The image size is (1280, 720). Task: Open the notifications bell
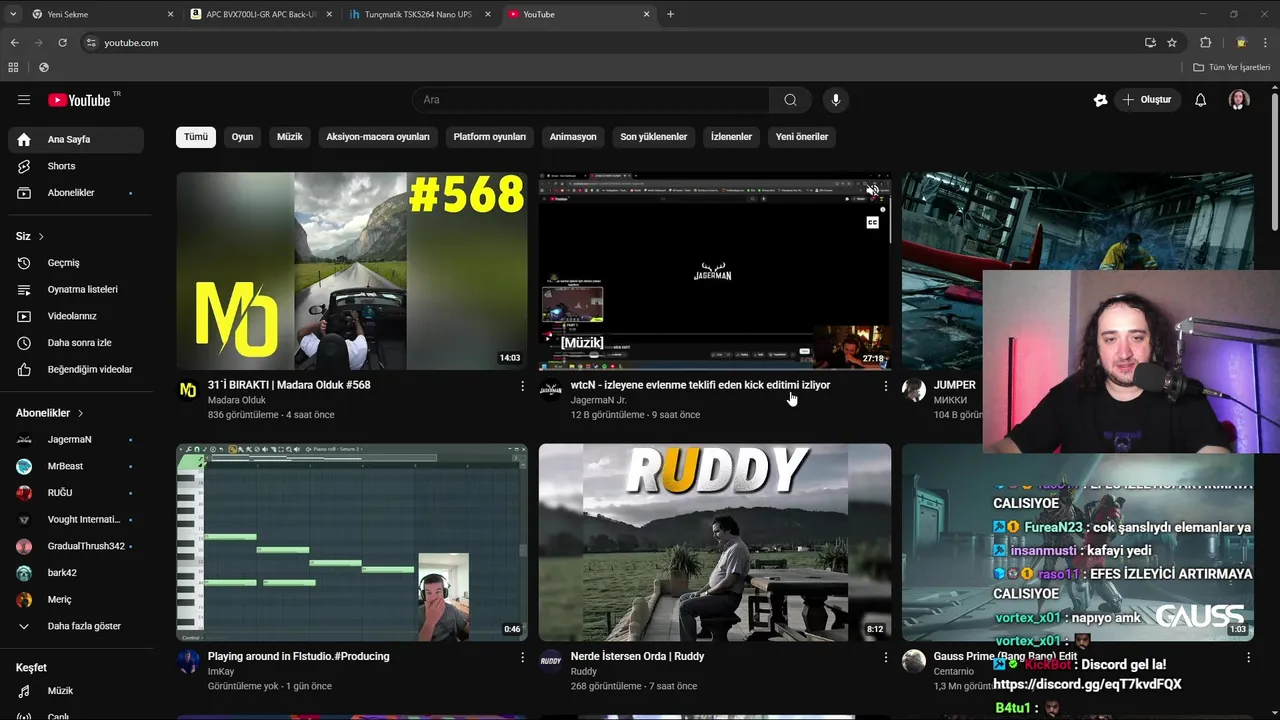click(x=1200, y=100)
